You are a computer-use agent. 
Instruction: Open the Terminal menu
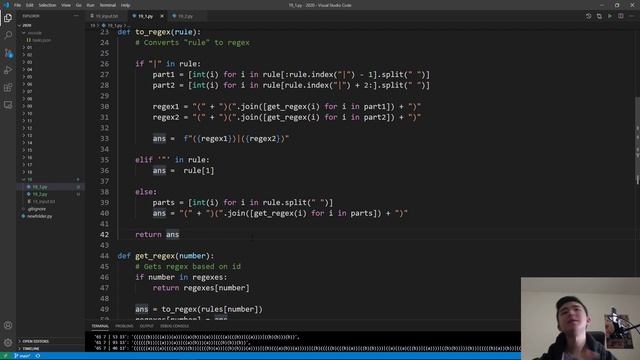pos(107,5)
